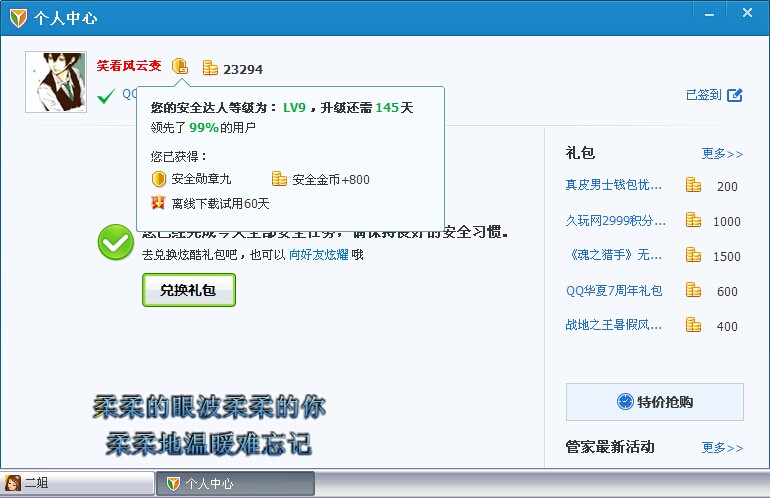Screen dimensions: 770x498
Task: Select the LV9 level text
Action: [294, 108]
